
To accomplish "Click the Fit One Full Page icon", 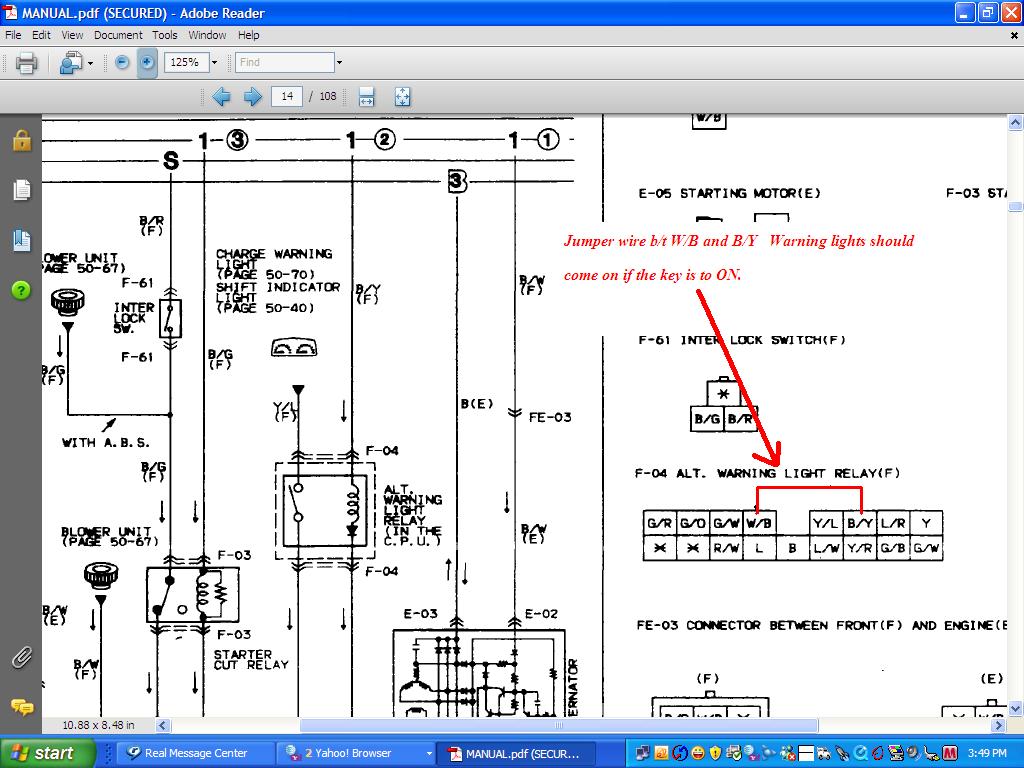I will [402, 96].
